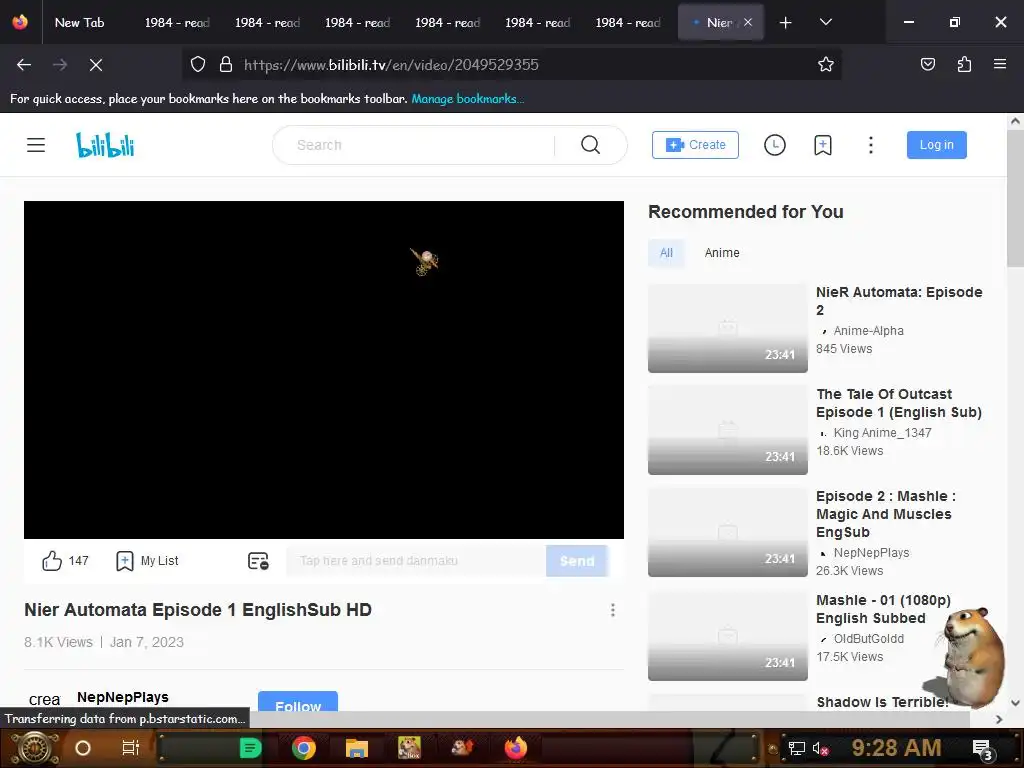Open the taskbar Cortana circle icon
The width and height of the screenshot is (1024, 768).
click(82, 748)
